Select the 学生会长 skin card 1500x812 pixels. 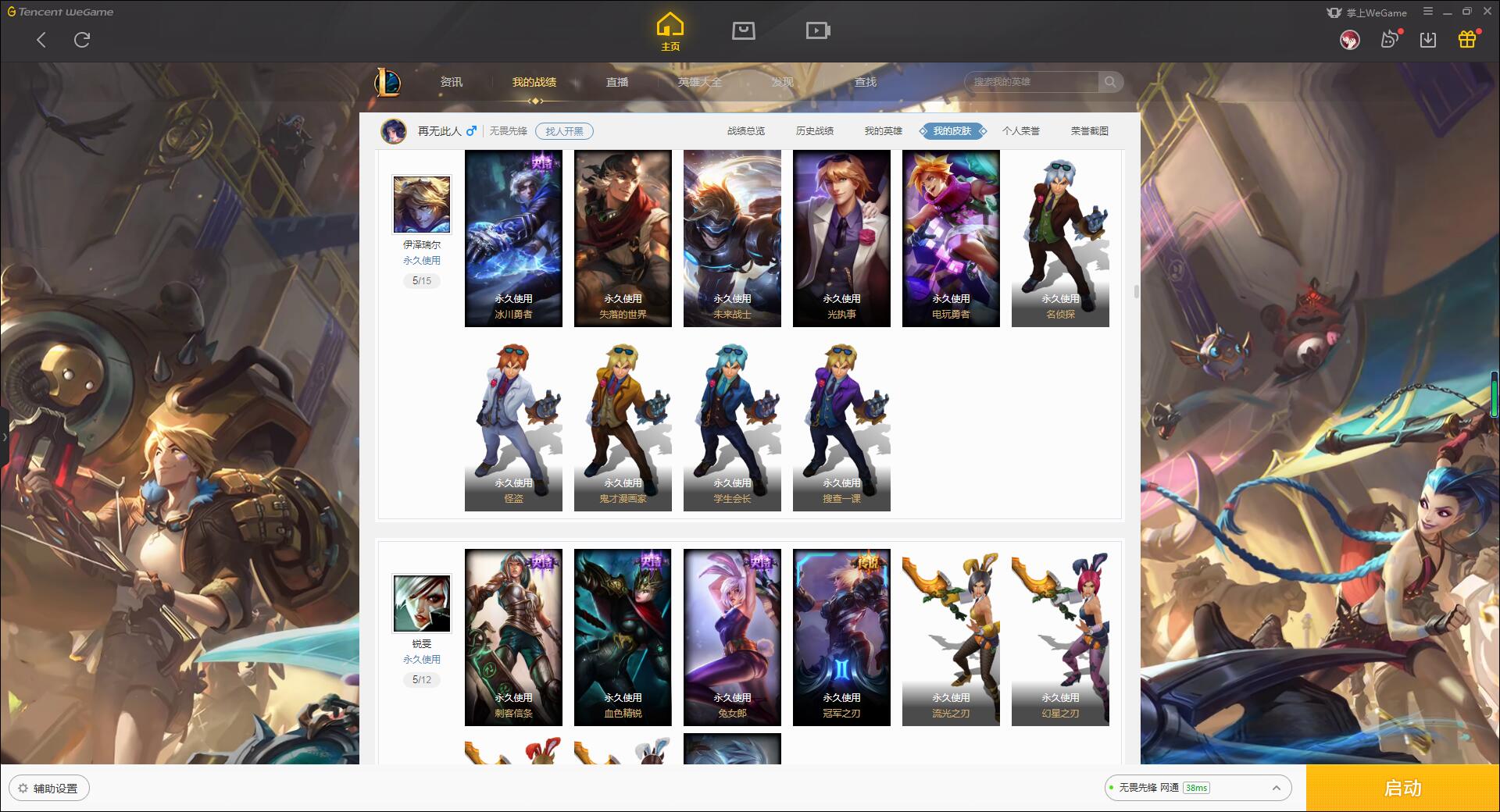[732, 424]
